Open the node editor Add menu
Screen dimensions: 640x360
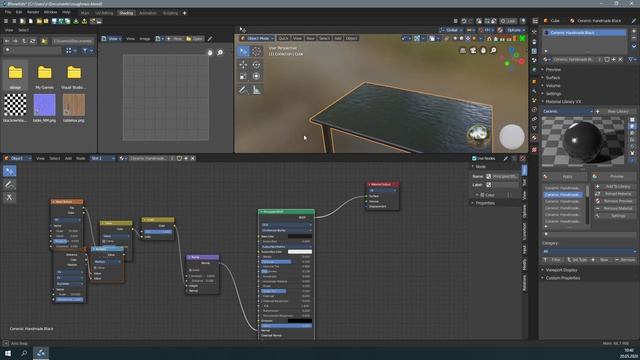(x=68, y=158)
